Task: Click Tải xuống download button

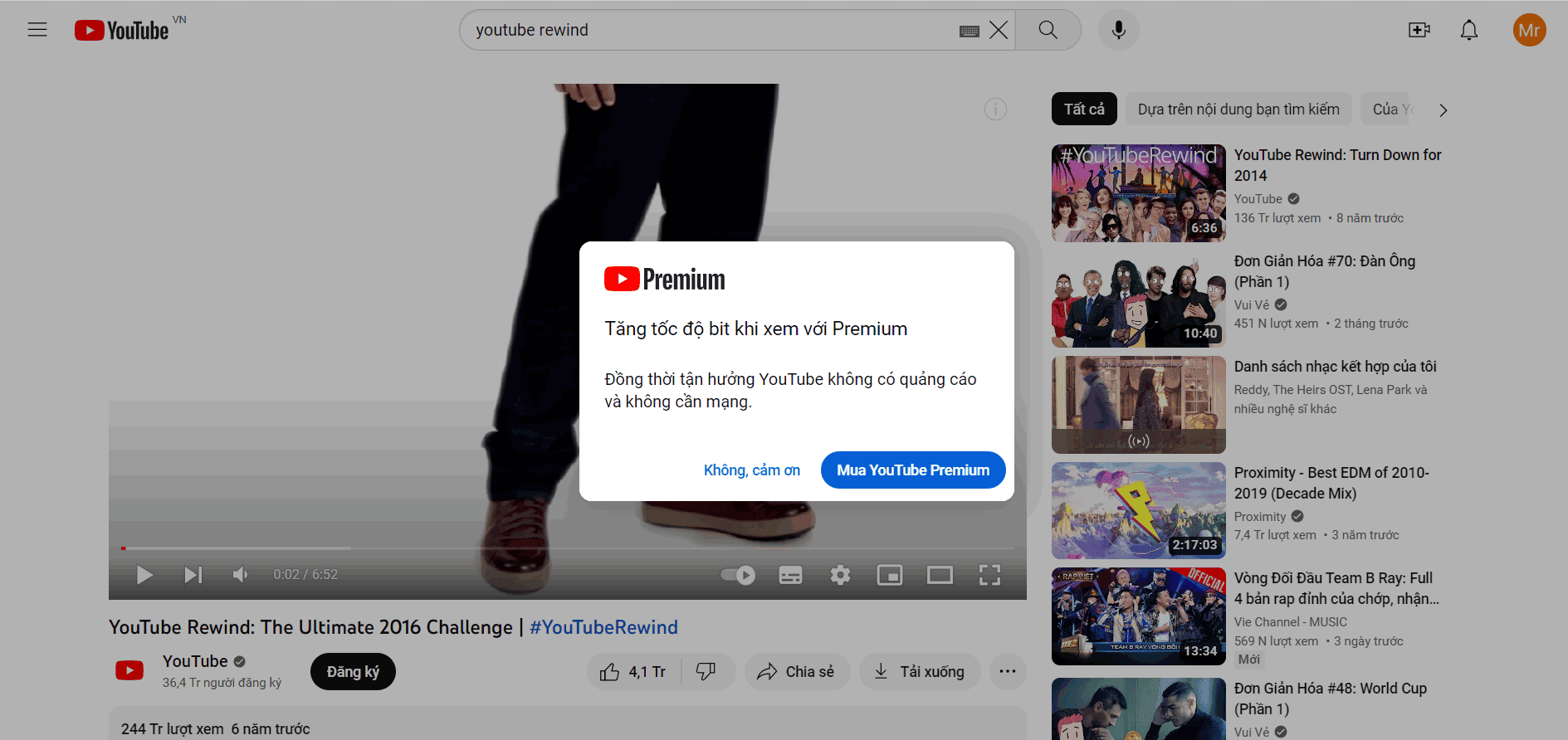Action: coord(920,672)
